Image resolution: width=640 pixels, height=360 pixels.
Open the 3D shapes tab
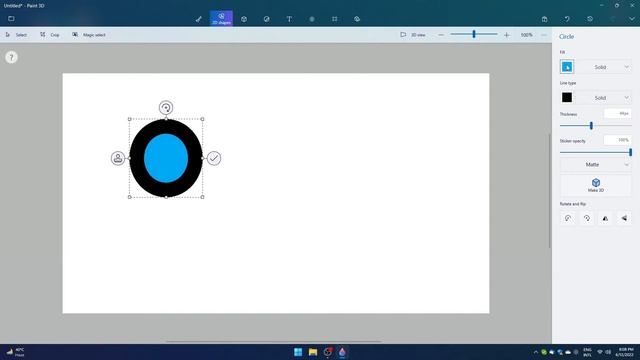point(244,19)
